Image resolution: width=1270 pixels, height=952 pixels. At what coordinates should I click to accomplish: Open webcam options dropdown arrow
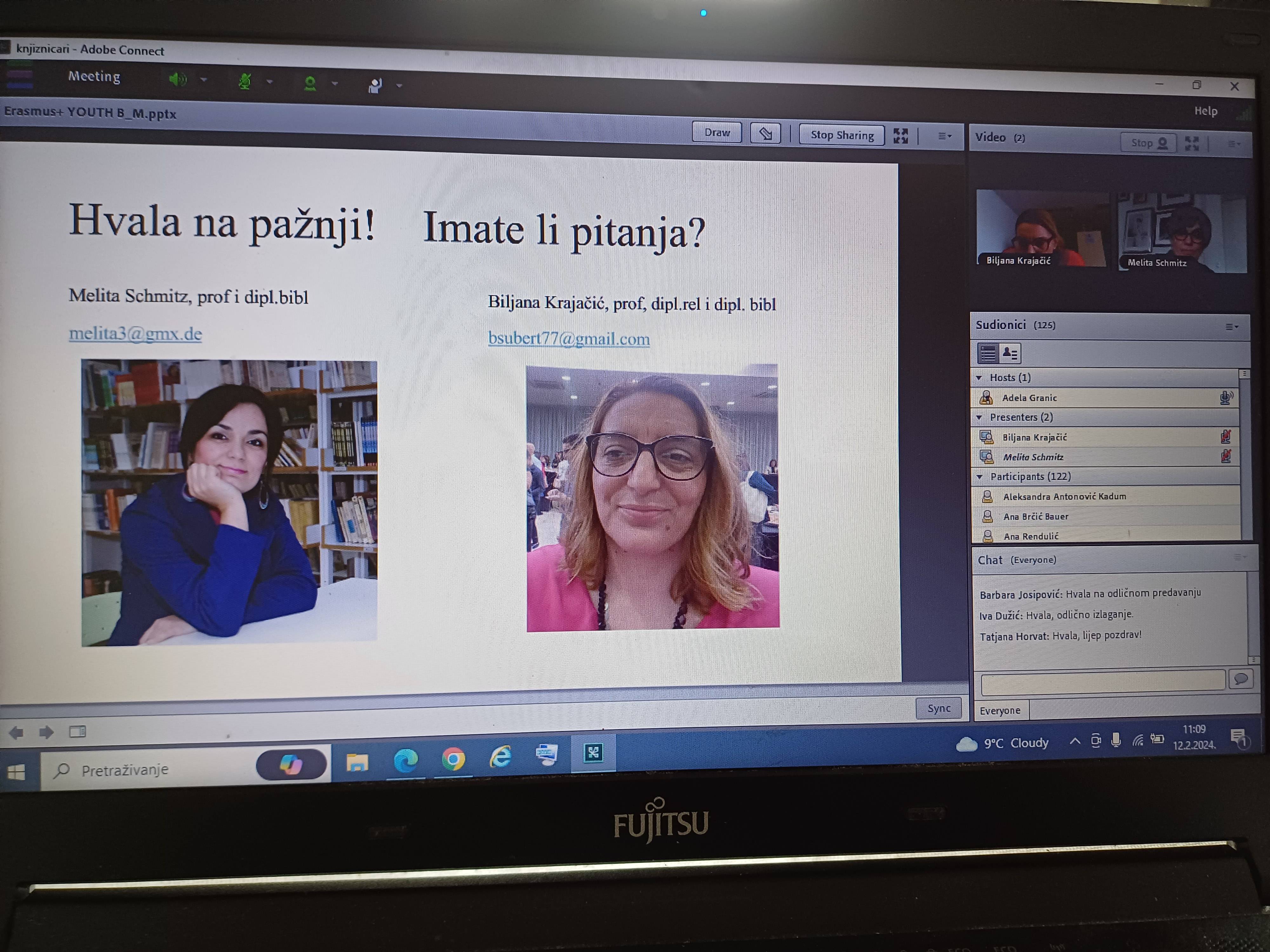point(335,84)
